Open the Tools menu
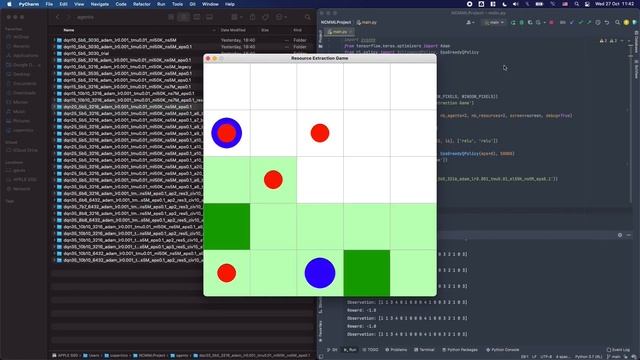The height and width of the screenshot is (360, 640). point(177,4)
